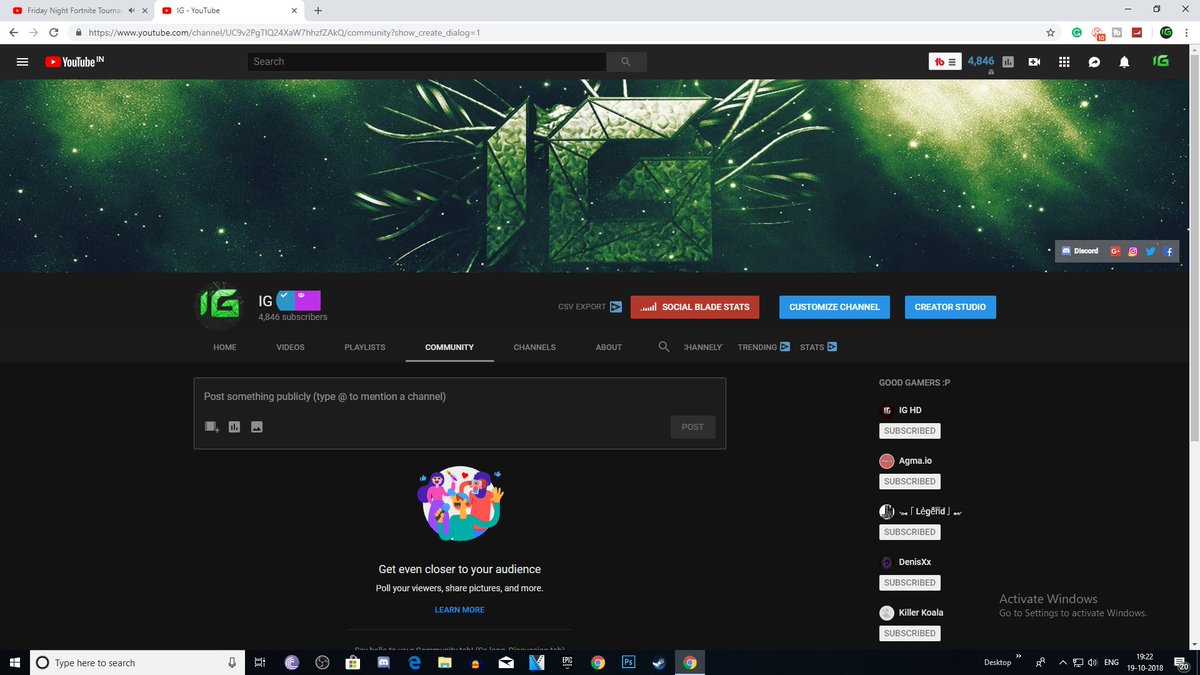
Task: Reload the page
Action: [53, 32]
